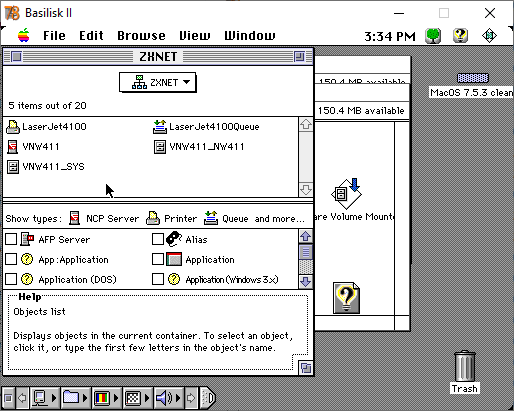This screenshot has width=514, height=411.
Task: Select the LaserJet4100 printer object
Action: pos(47,127)
